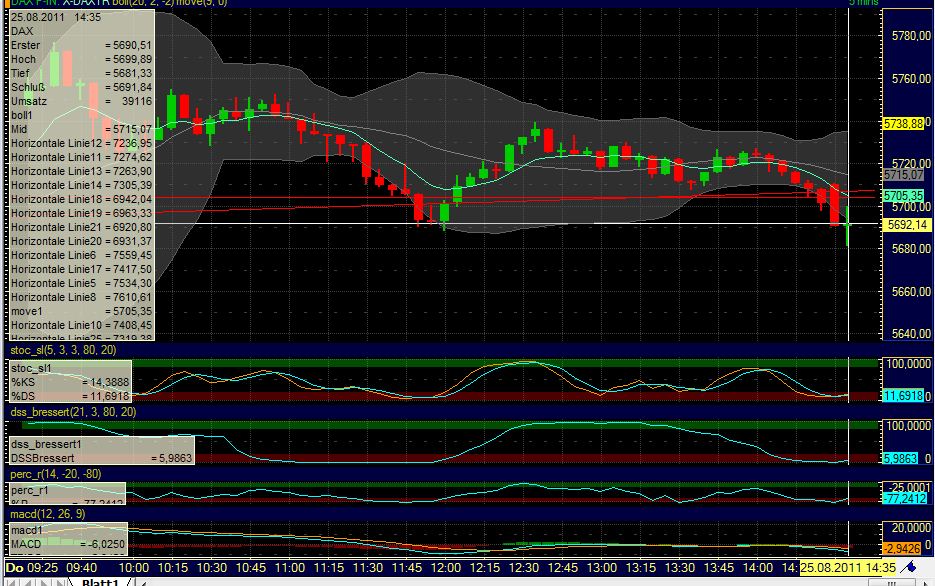This screenshot has width=935, height=586.
Task: Select the Blatt1 sheet tab
Action: pyautogui.click(x=101, y=582)
